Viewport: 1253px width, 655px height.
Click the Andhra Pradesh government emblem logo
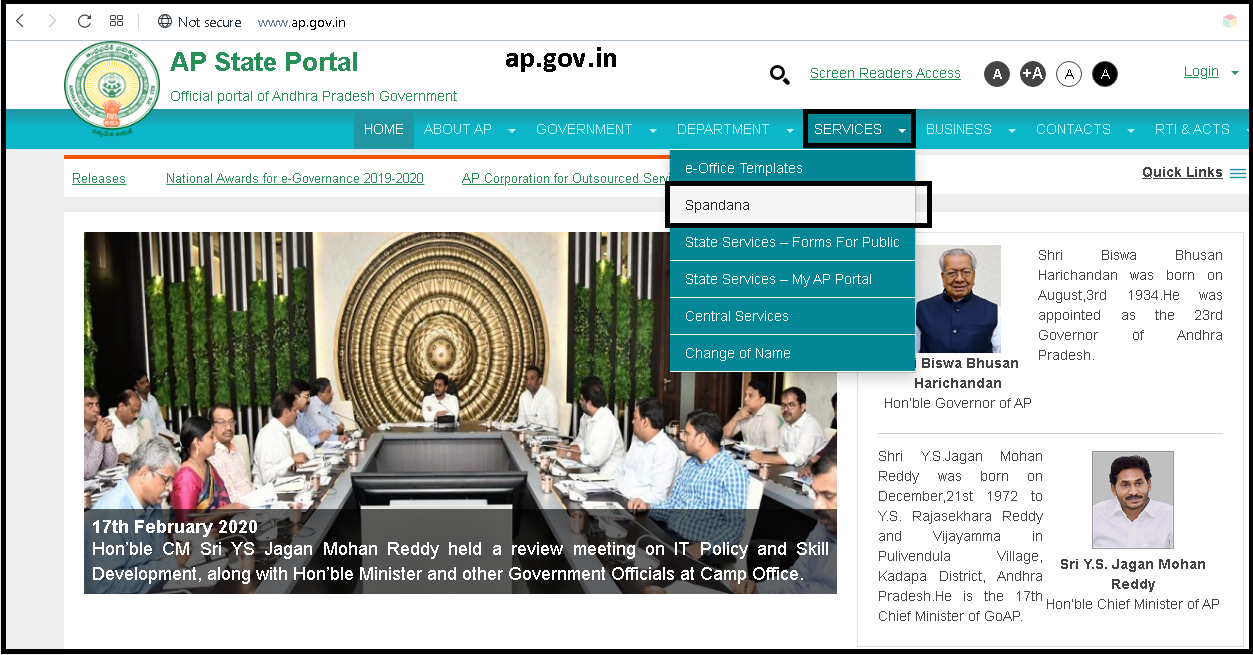pos(112,89)
